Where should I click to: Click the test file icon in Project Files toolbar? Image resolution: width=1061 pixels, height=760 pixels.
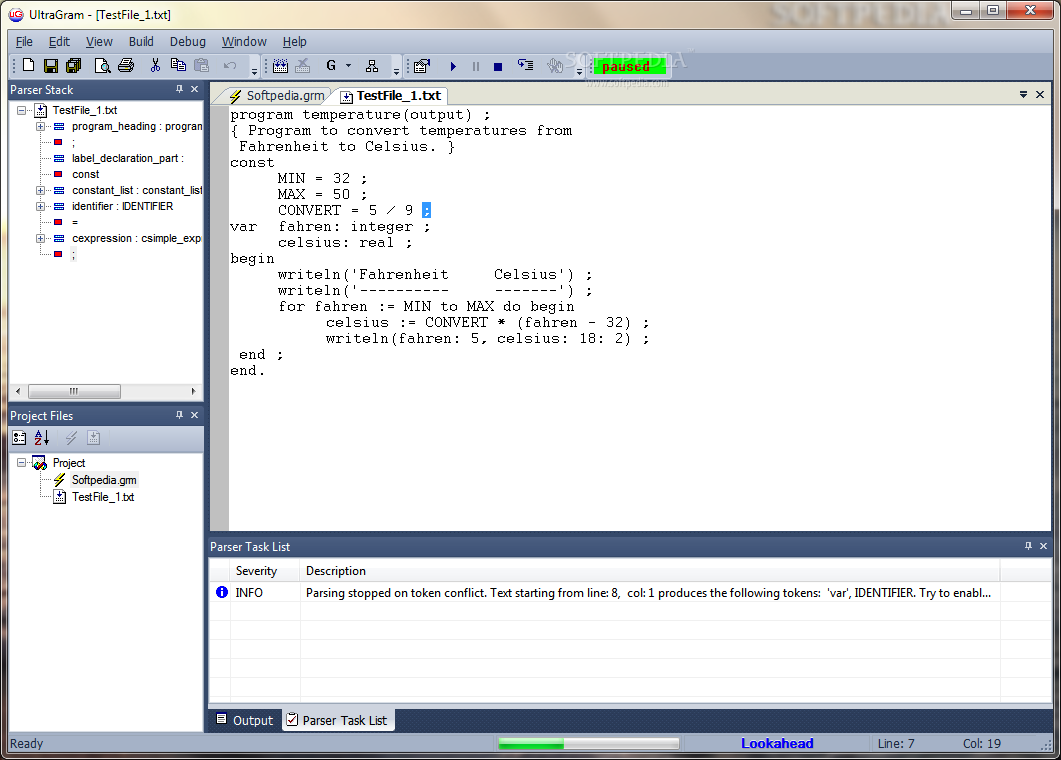pos(93,438)
